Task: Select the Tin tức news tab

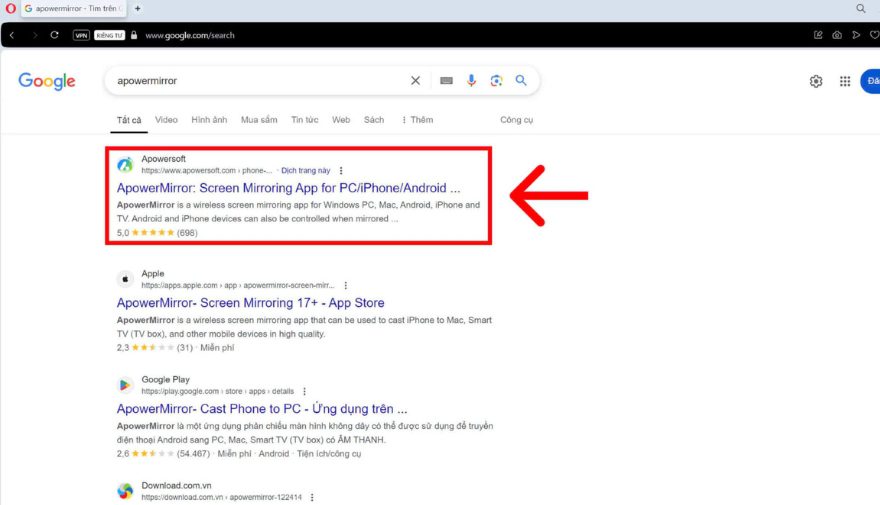Action: tap(304, 120)
